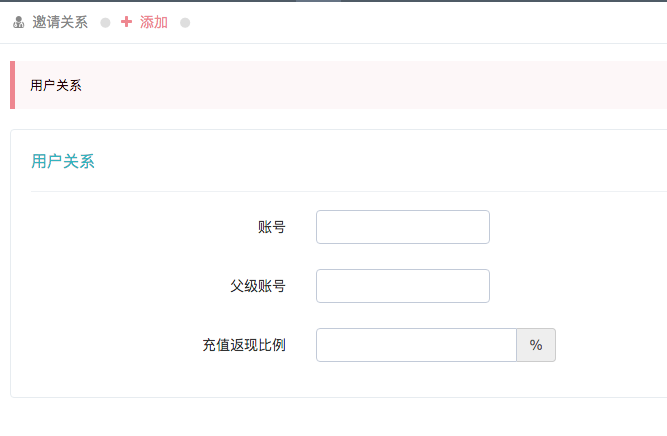
Task: Click the user icon beside 邀请关系
Action: pyautogui.click(x=18, y=22)
